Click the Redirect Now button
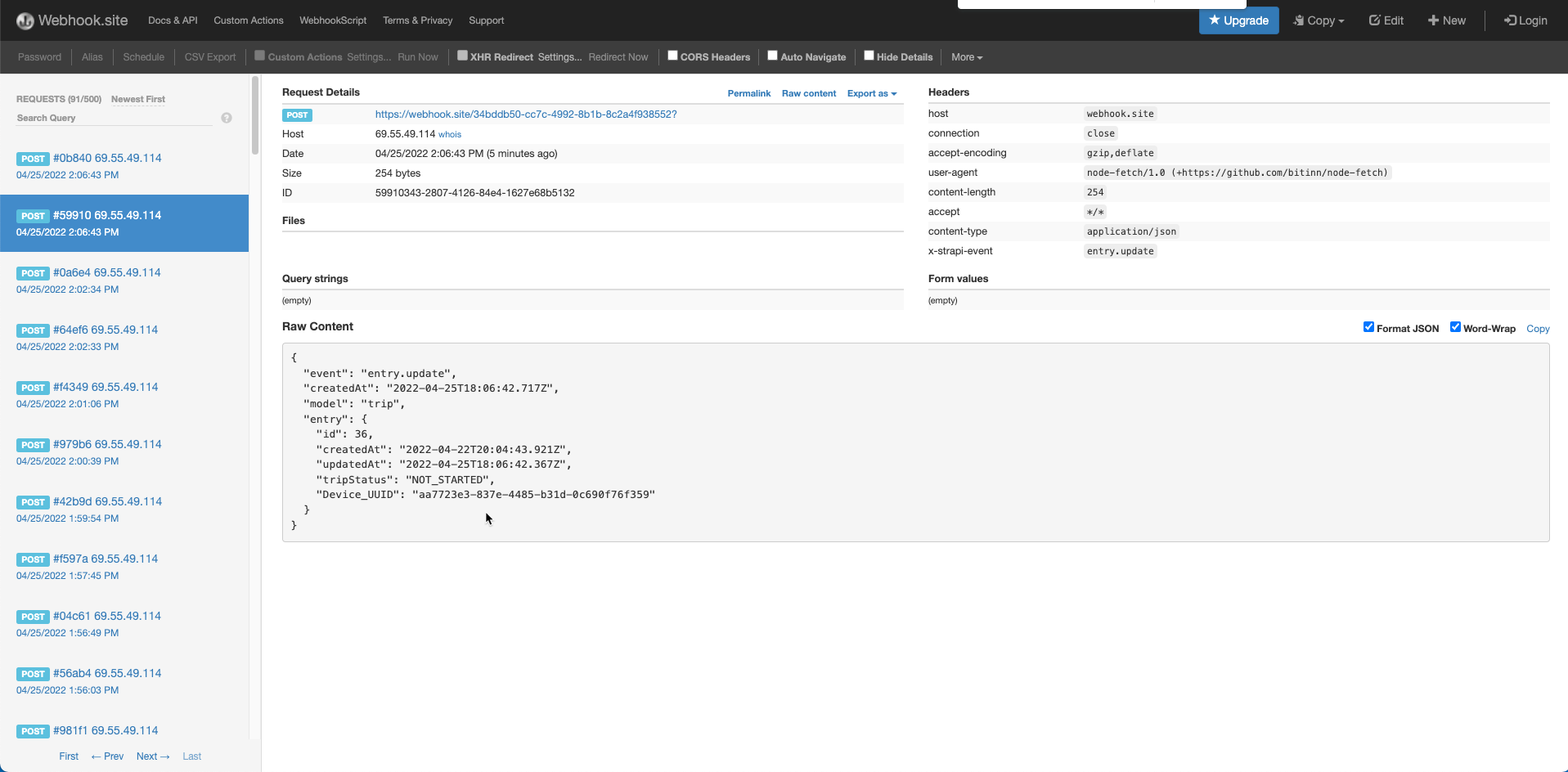Viewport: 1568px width, 772px height. coord(618,56)
